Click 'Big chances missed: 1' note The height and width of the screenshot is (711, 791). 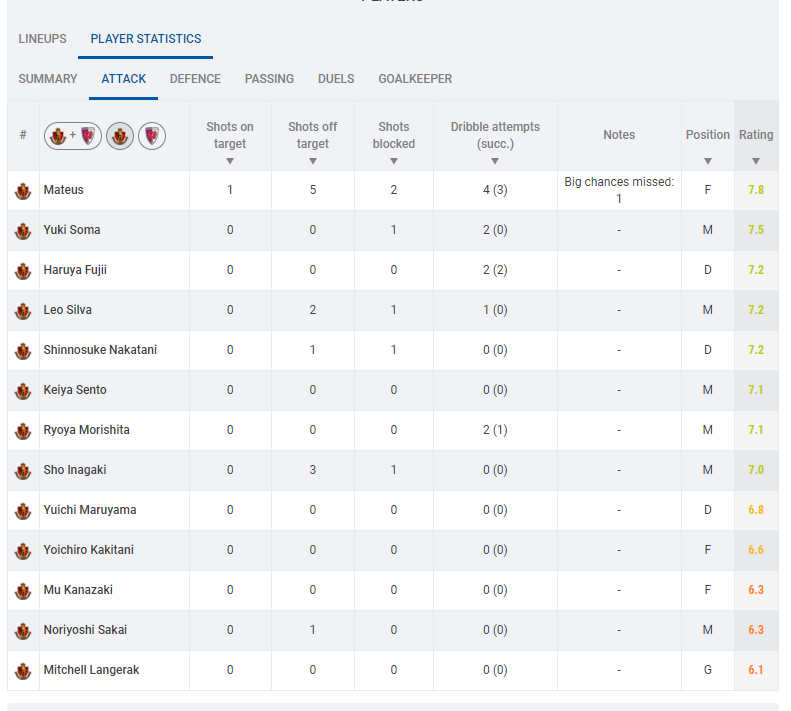coord(619,190)
